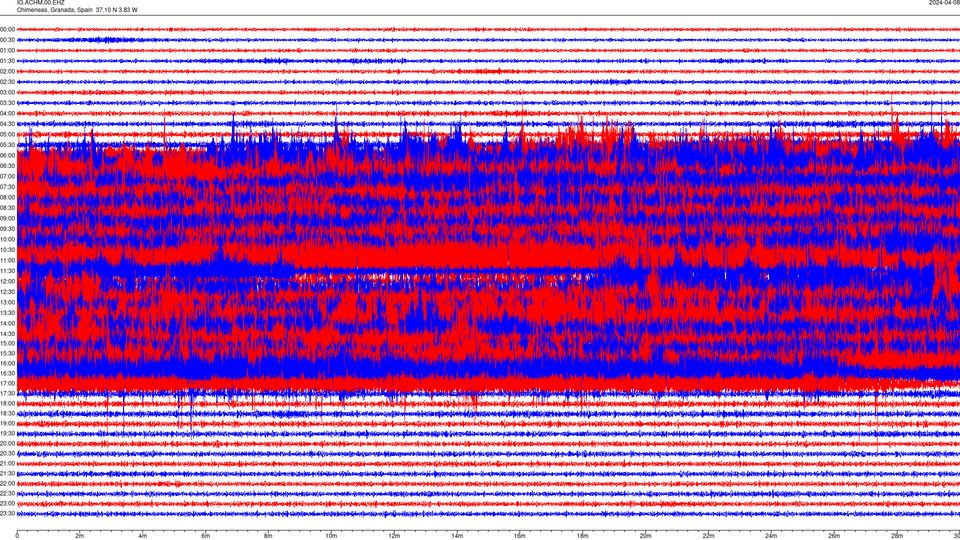
Task: Click the 18:30 time label
Action: coord(7,414)
